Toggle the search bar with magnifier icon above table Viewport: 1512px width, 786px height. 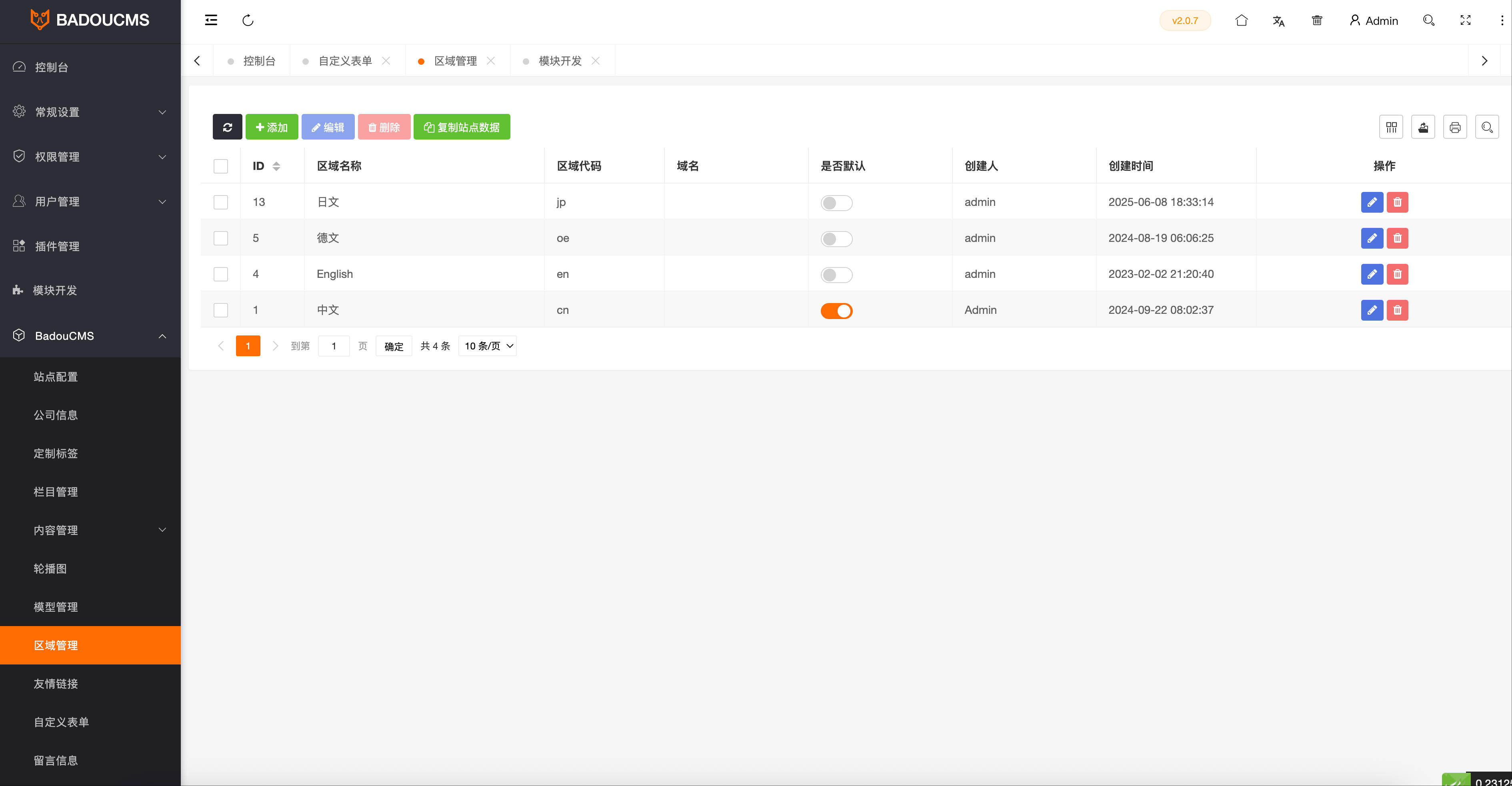pos(1487,127)
